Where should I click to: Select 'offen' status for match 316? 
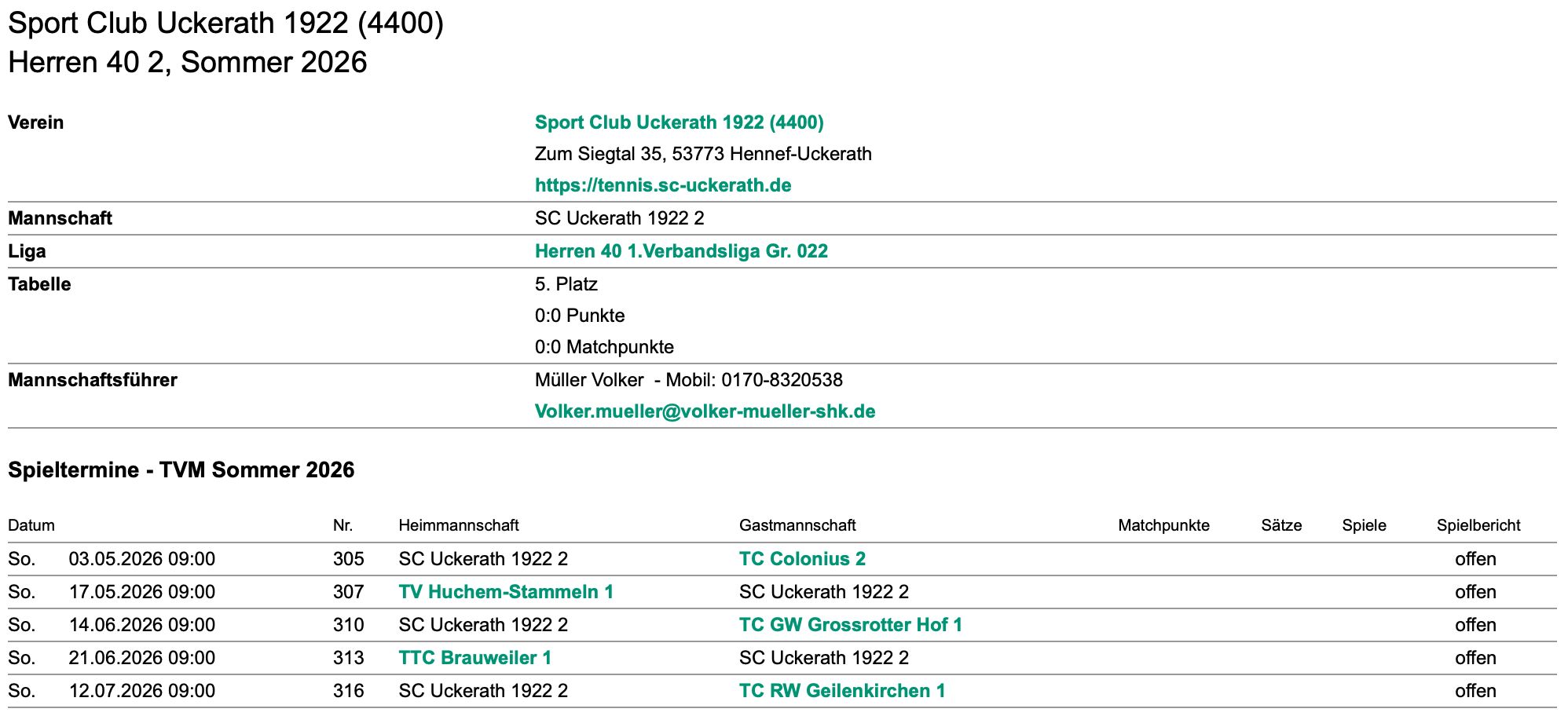1475,691
